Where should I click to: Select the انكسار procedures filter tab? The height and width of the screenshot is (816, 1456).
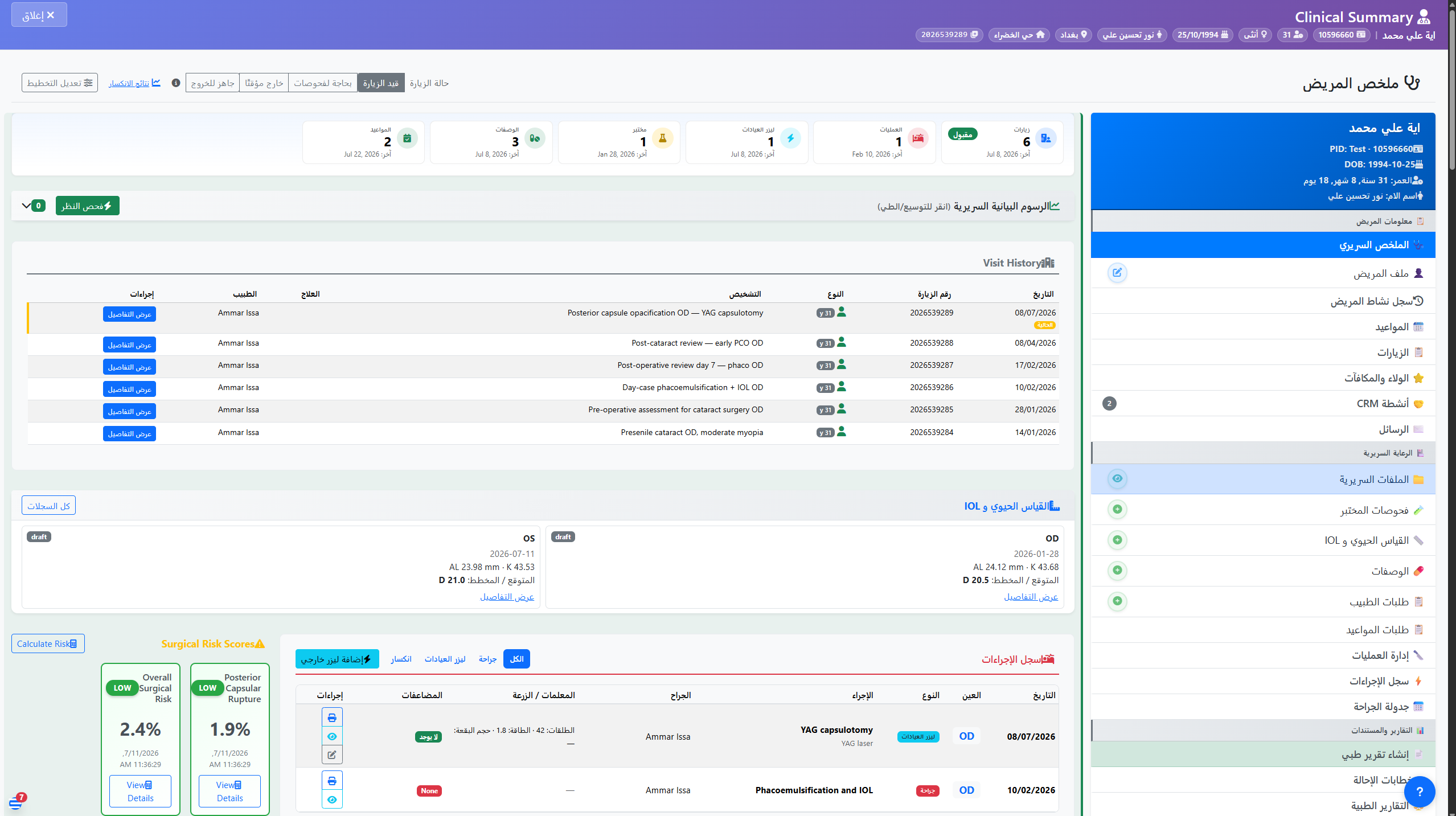coord(401,659)
